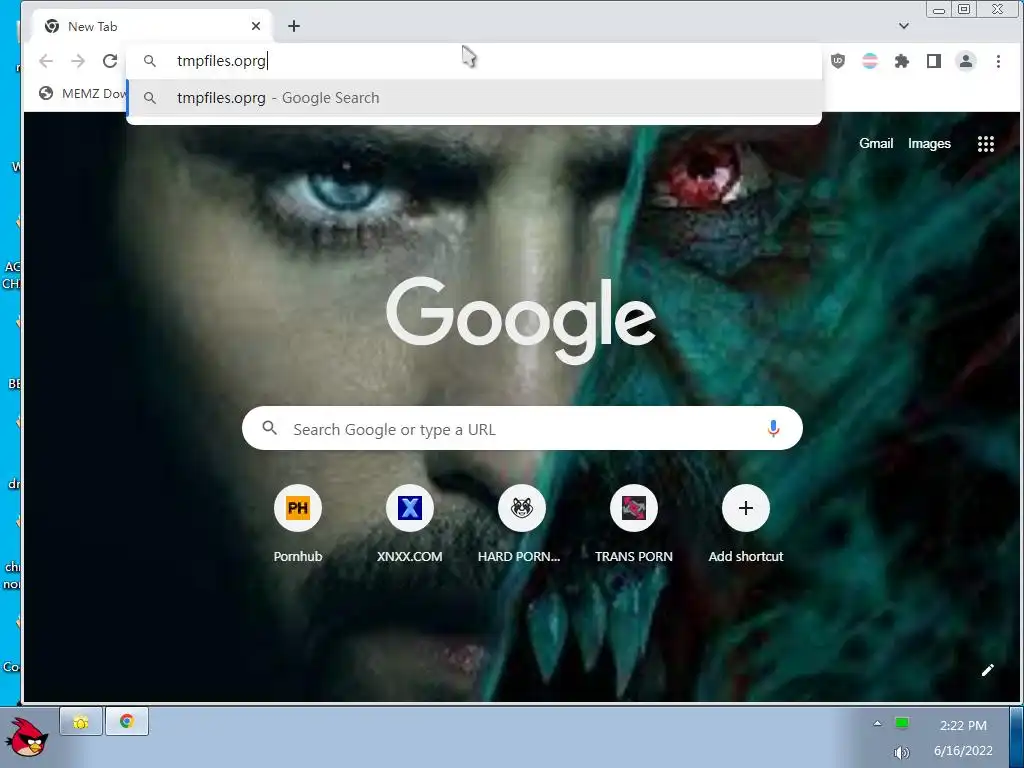Click the Angry Birds start button
The image size is (1024, 768).
27,737
